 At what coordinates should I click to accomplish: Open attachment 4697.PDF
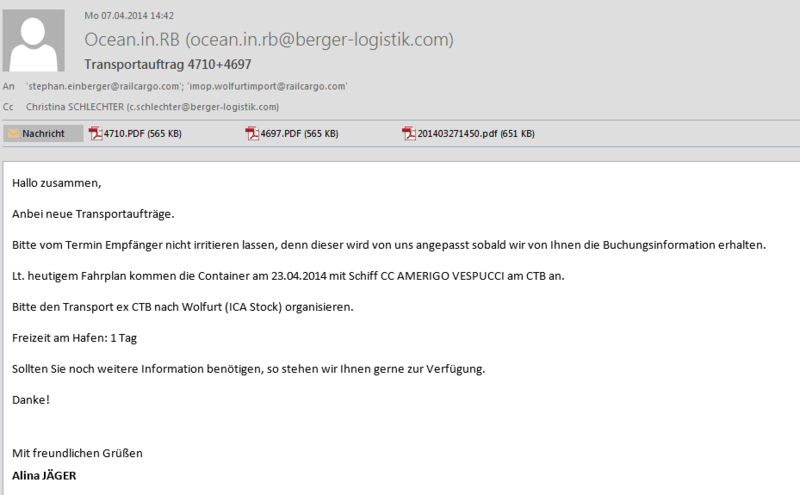pos(292,134)
